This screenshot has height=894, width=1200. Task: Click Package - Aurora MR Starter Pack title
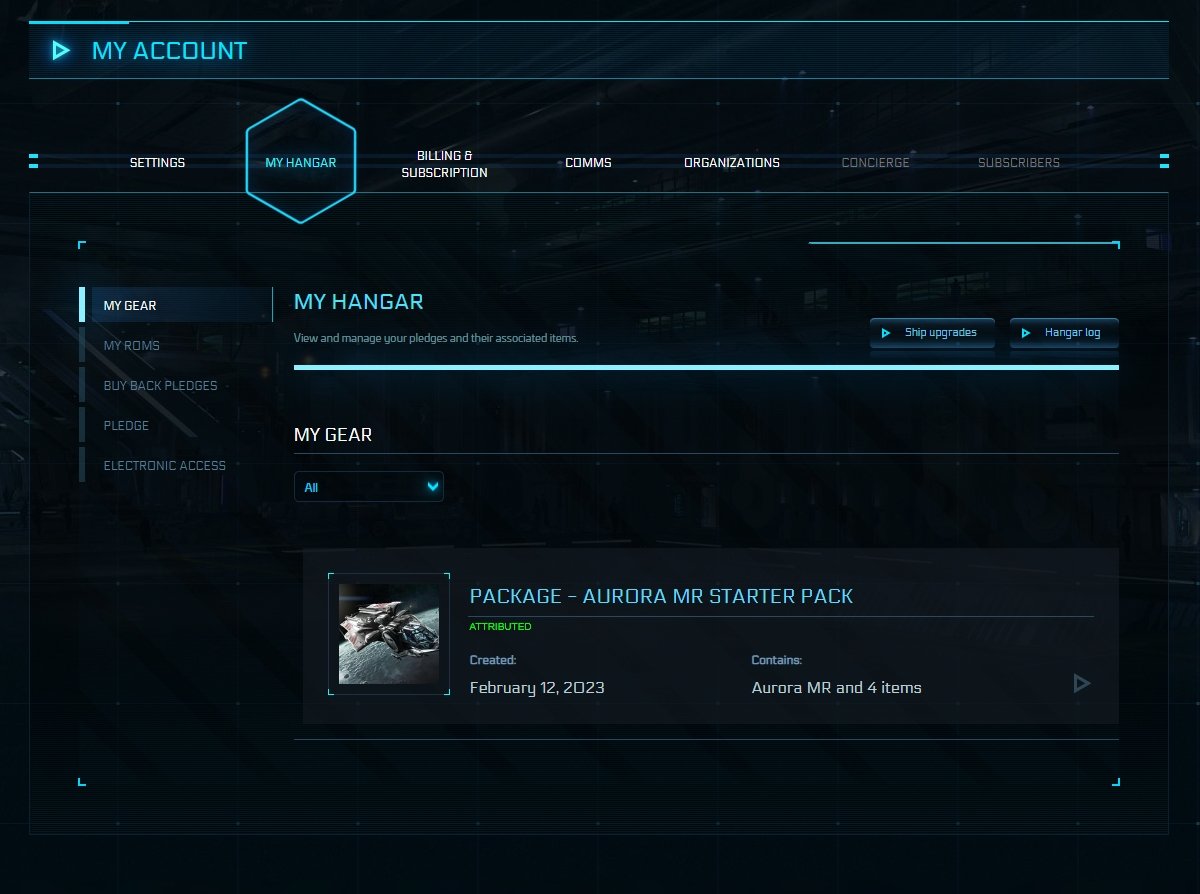click(x=661, y=596)
